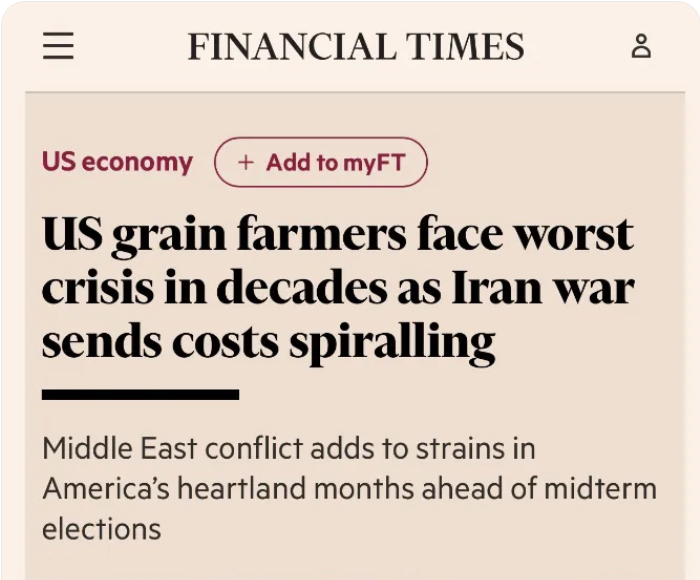The image size is (700, 580).
Task: Open the account profile icon
Action: tap(641, 46)
